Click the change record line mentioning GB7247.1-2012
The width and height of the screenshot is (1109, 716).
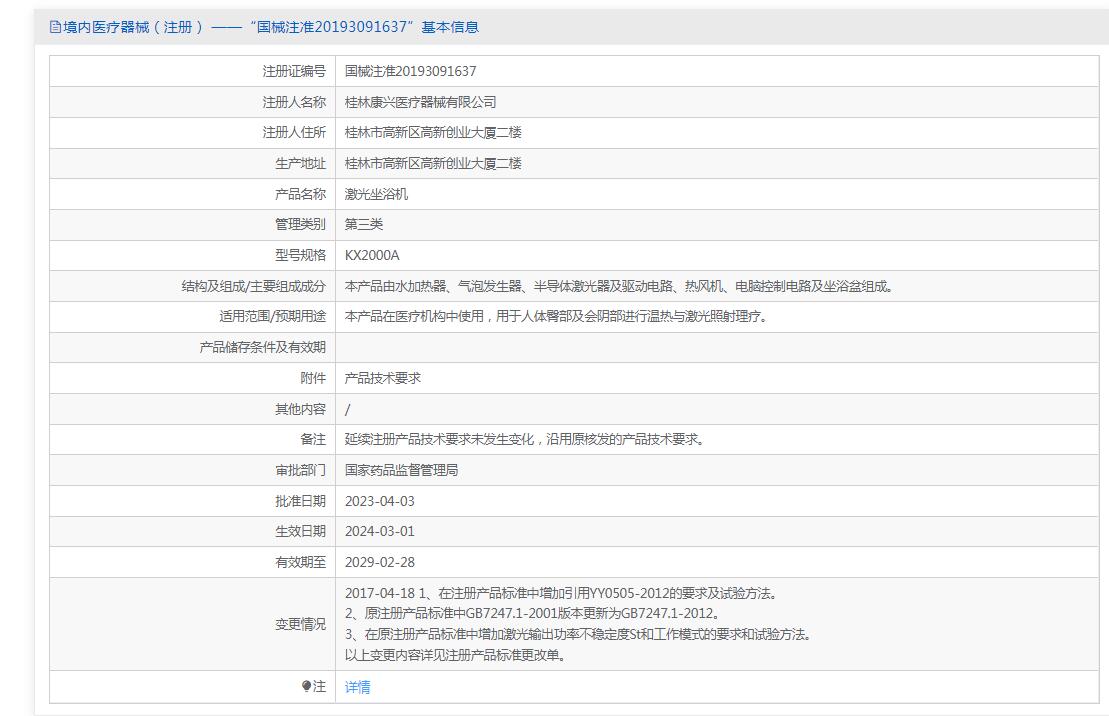(x=532, y=614)
